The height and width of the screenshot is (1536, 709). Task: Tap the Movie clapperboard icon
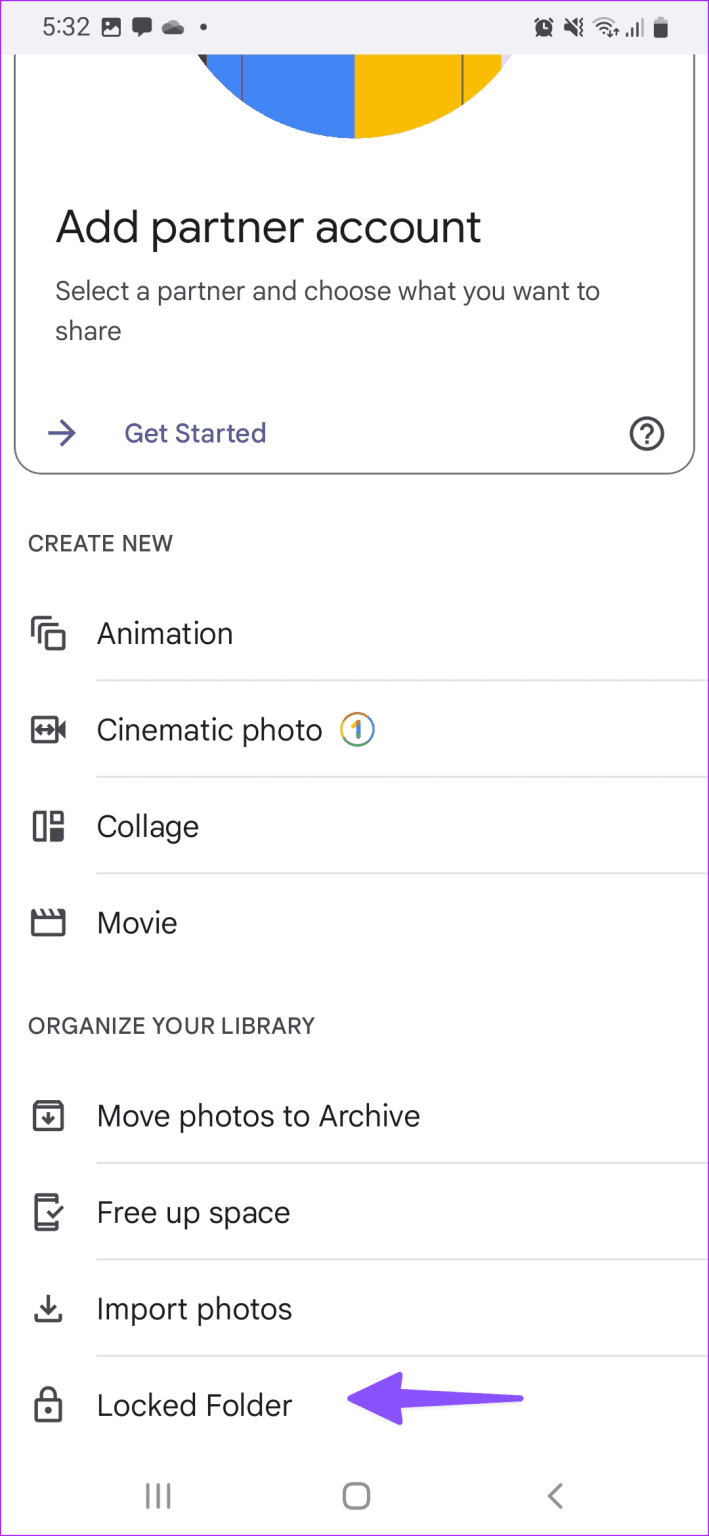click(x=47, y=922)
